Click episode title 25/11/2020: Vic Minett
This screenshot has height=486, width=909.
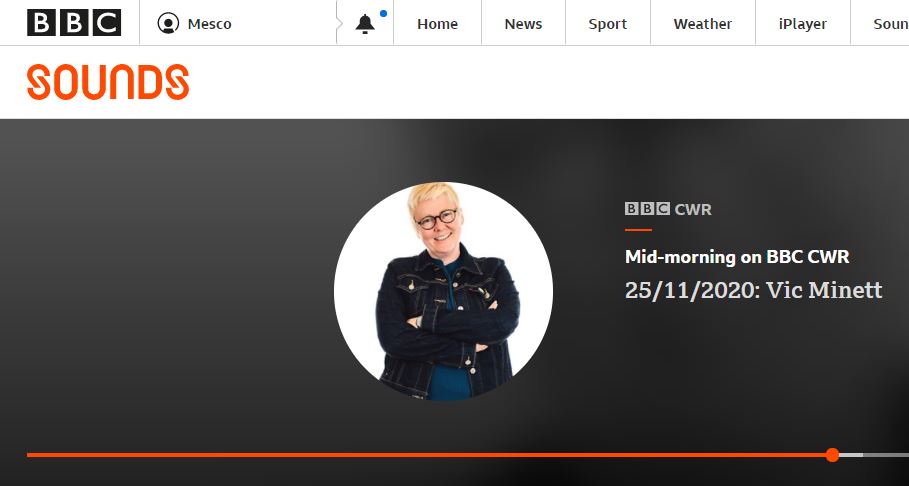pyautogui.click(x=754, y=289)
